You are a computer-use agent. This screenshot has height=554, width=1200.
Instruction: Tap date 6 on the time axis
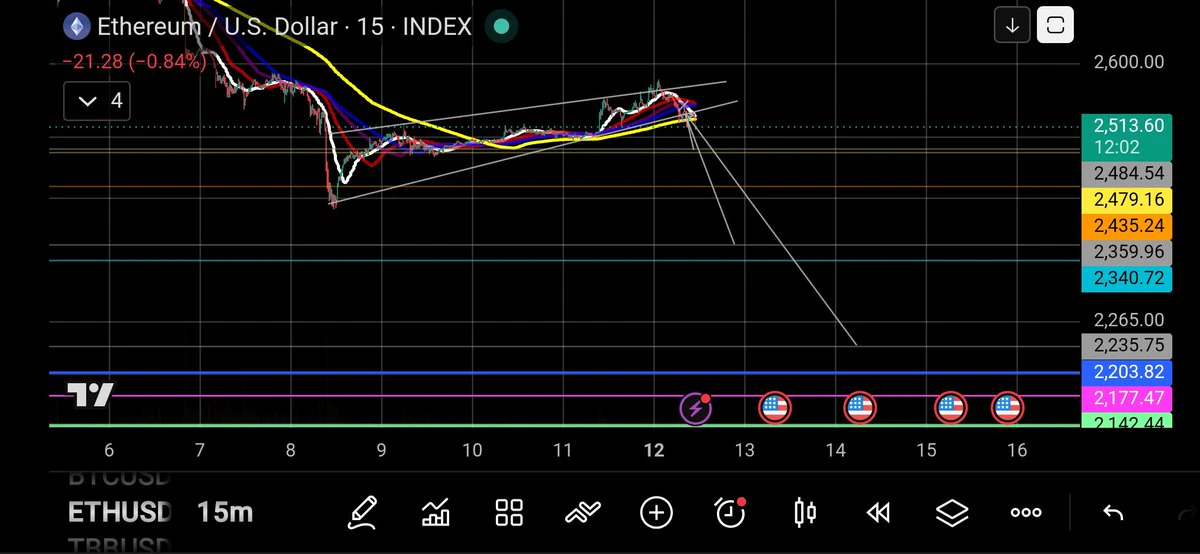pyautogui.click(x=108, y=451)
